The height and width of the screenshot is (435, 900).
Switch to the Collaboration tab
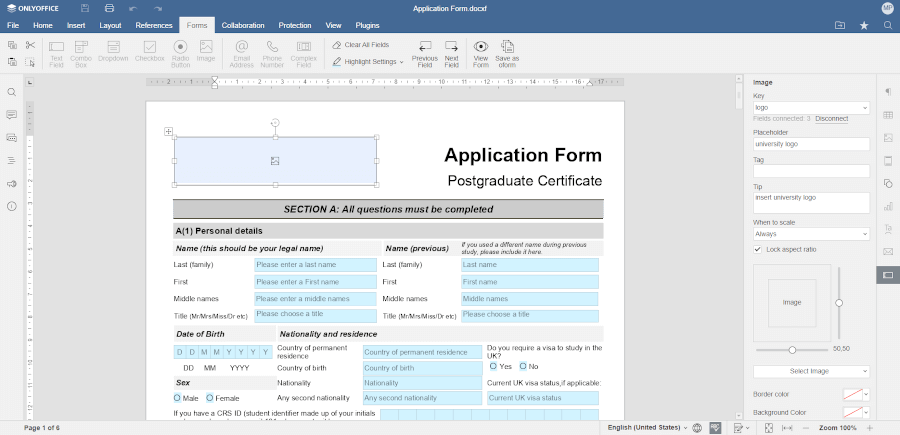point(243,24)
